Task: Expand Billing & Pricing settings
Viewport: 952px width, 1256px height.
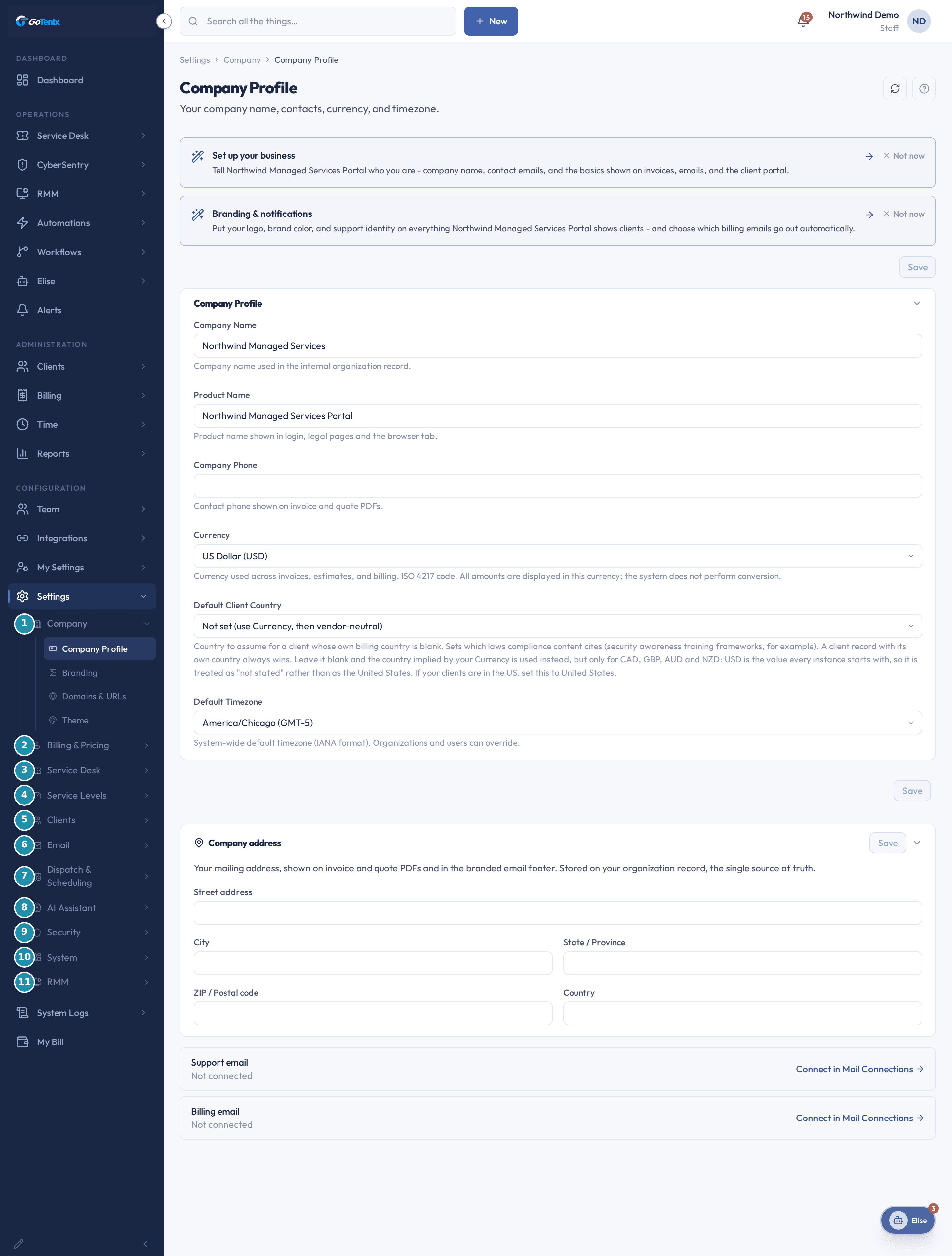Action: tap(93, 745)
